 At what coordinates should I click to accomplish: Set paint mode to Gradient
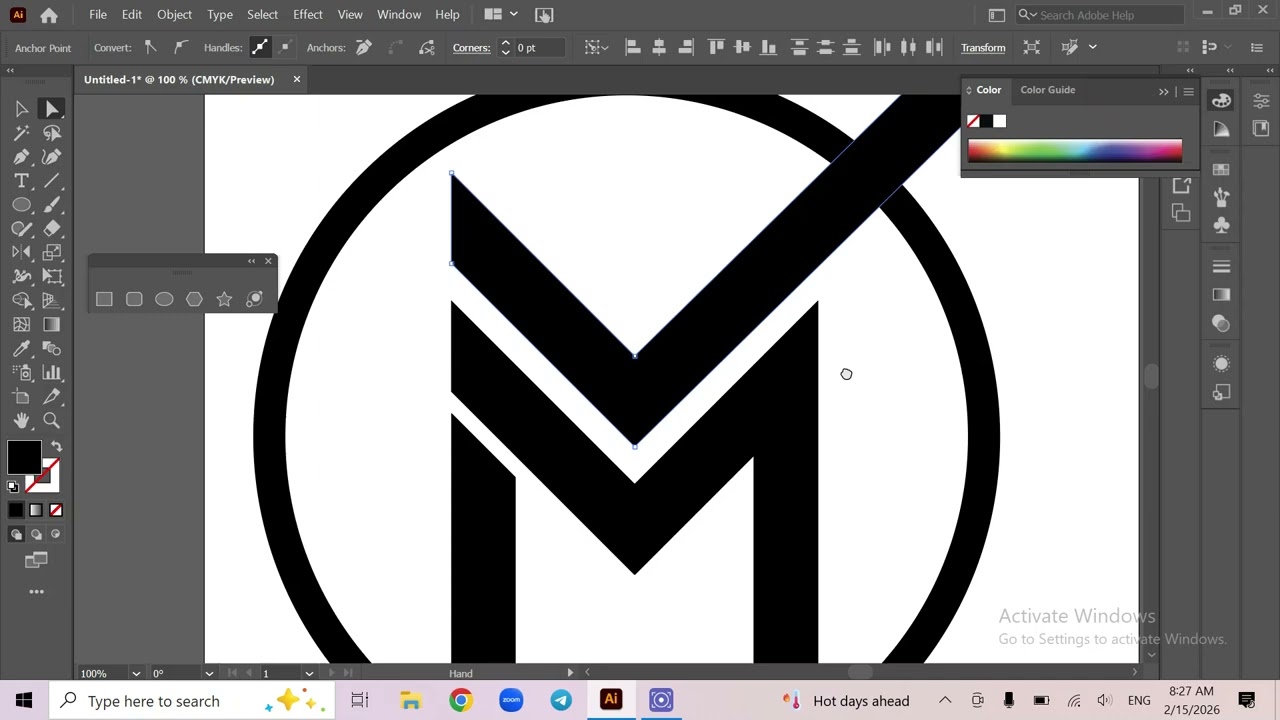36,510
